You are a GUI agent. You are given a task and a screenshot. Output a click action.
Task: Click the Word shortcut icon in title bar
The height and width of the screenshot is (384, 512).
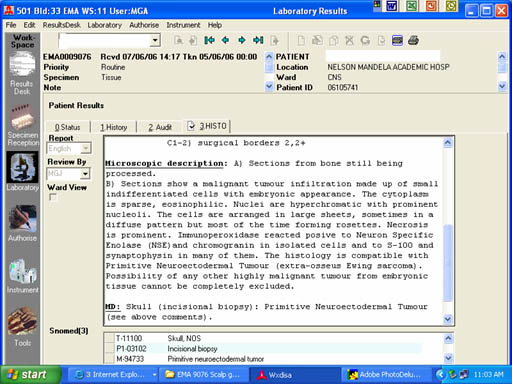392,6
